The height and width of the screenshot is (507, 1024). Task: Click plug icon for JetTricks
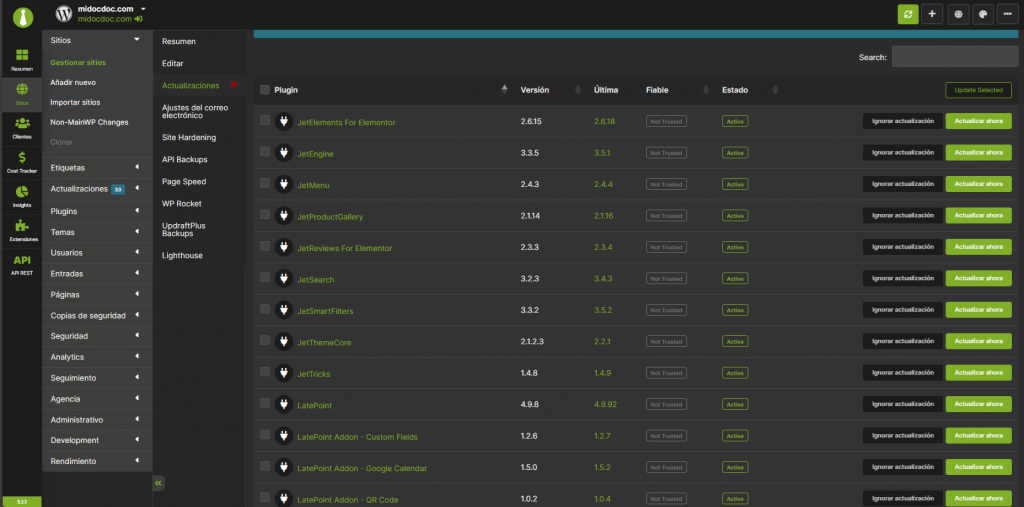[x=283, y=373]
